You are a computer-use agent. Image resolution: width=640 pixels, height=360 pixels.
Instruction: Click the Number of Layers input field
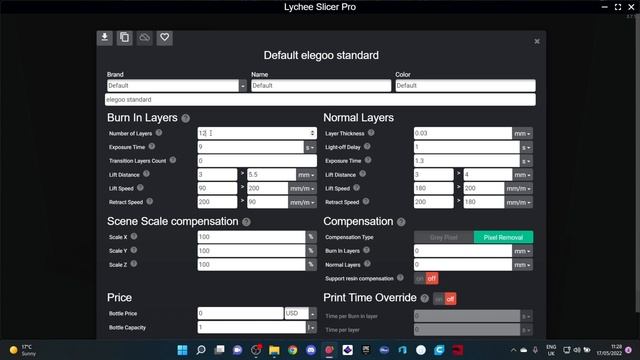(257, 133)
